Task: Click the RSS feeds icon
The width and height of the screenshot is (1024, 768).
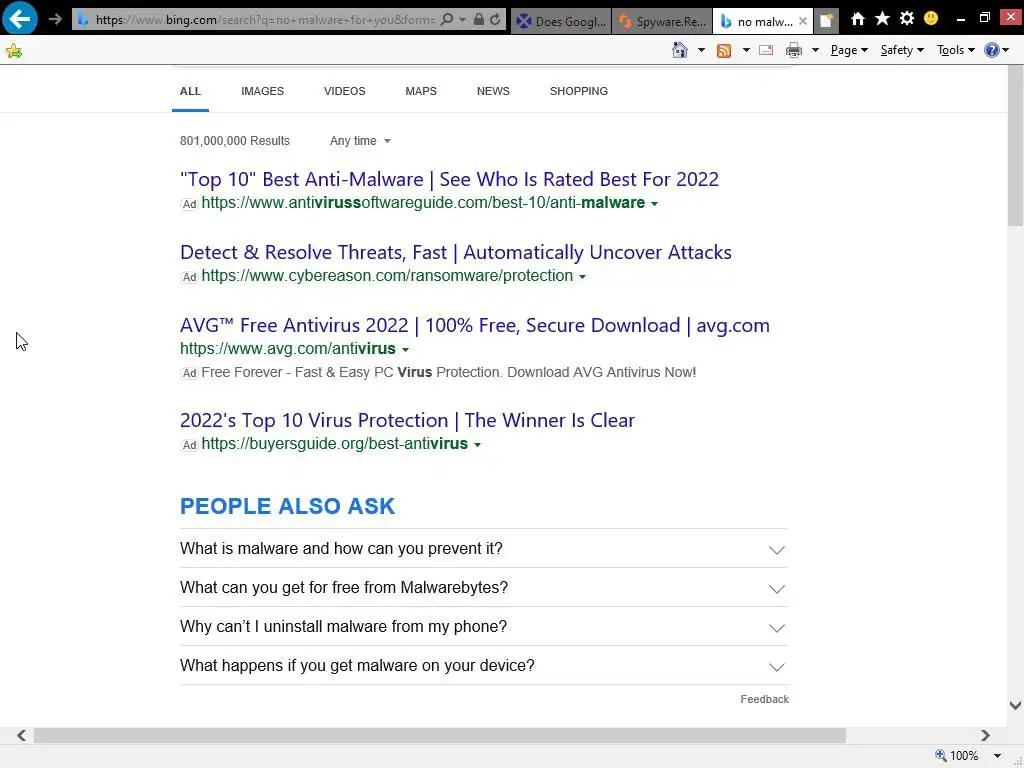Action: [724, 50]
